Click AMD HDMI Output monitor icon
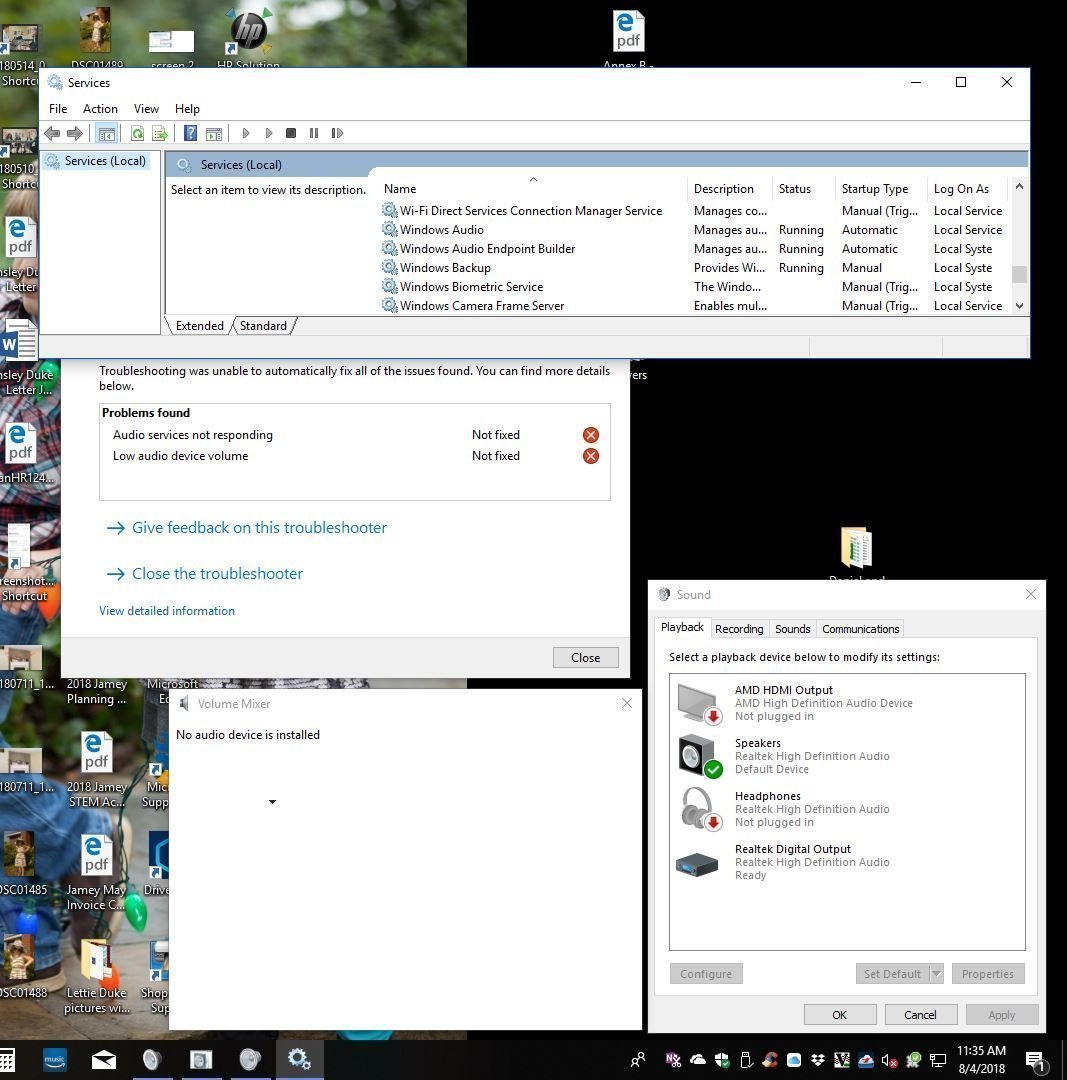Viewport: 1067px width, 1080px height. point(699,703)
